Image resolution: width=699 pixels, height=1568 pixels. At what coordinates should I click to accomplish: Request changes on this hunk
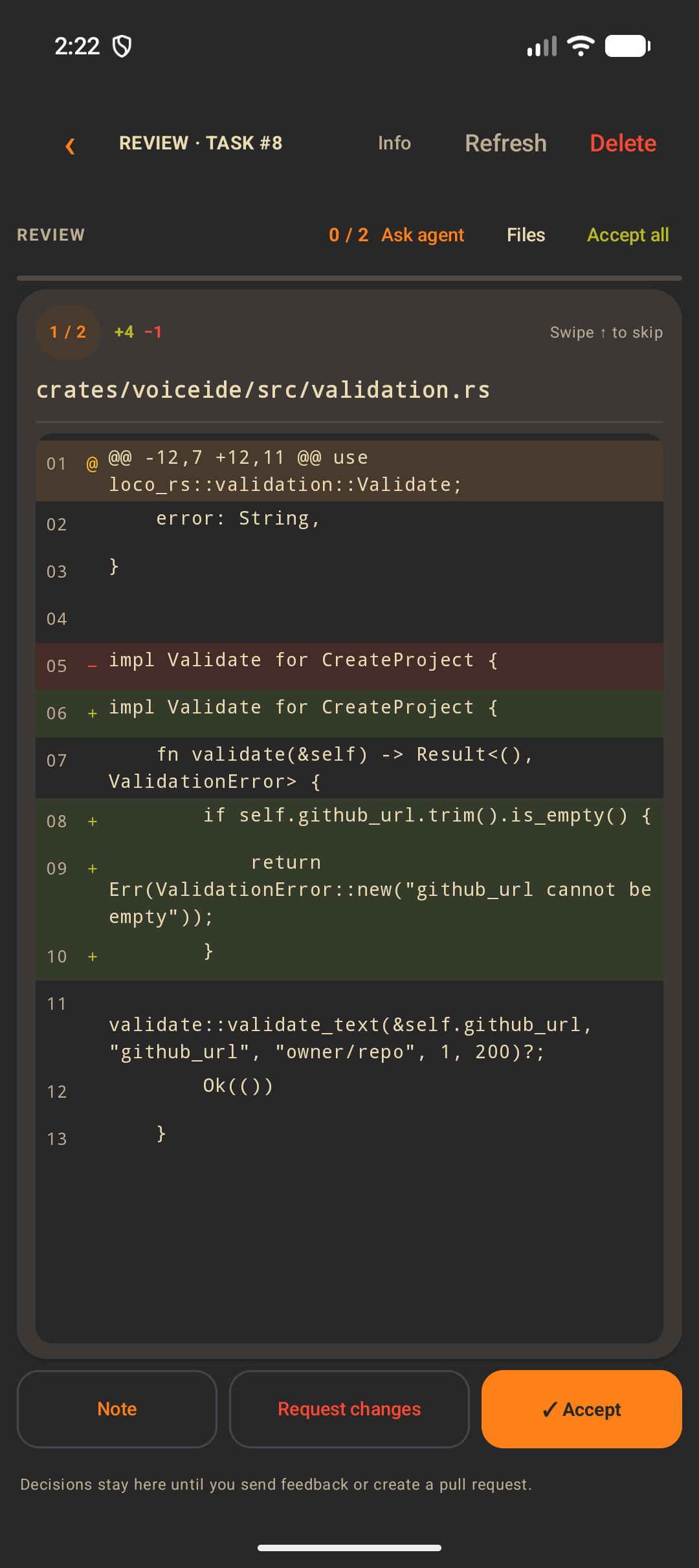(349, 1409)
